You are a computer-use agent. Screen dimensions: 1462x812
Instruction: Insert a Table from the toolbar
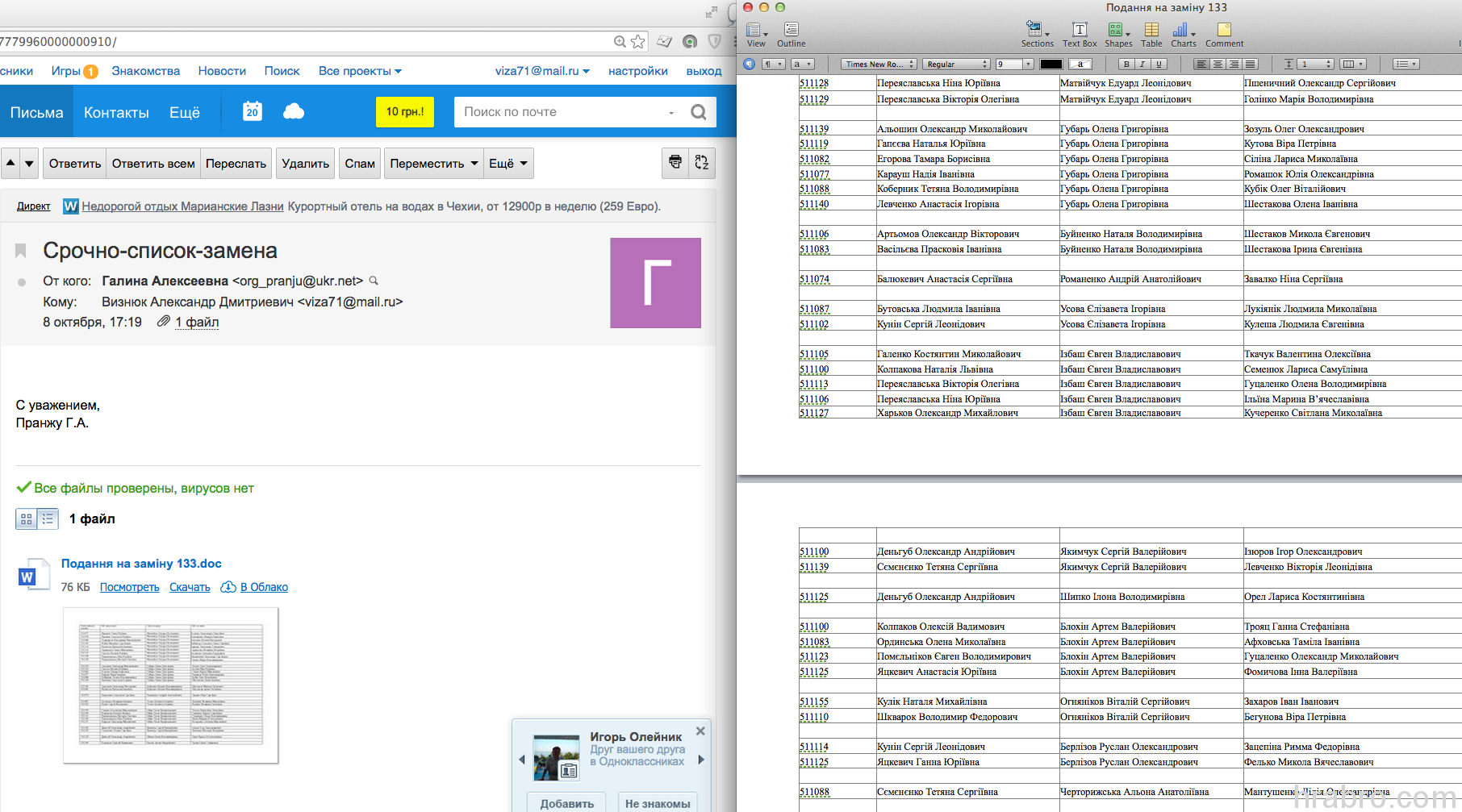coord(1151,34)
